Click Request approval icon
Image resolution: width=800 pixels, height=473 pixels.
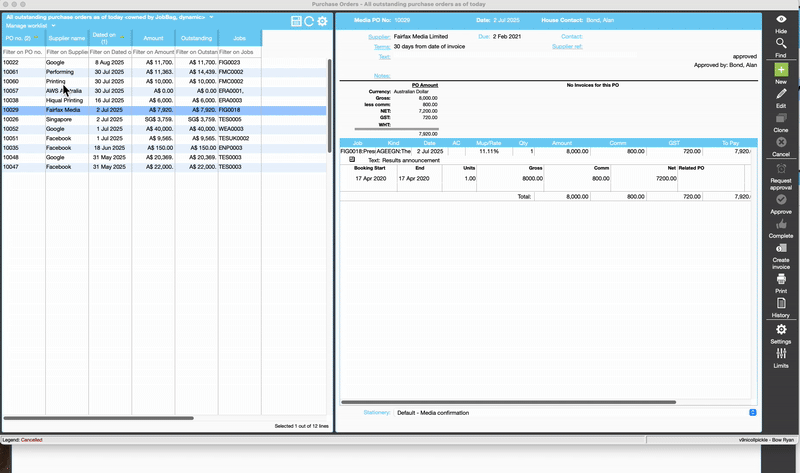point(781,169)
